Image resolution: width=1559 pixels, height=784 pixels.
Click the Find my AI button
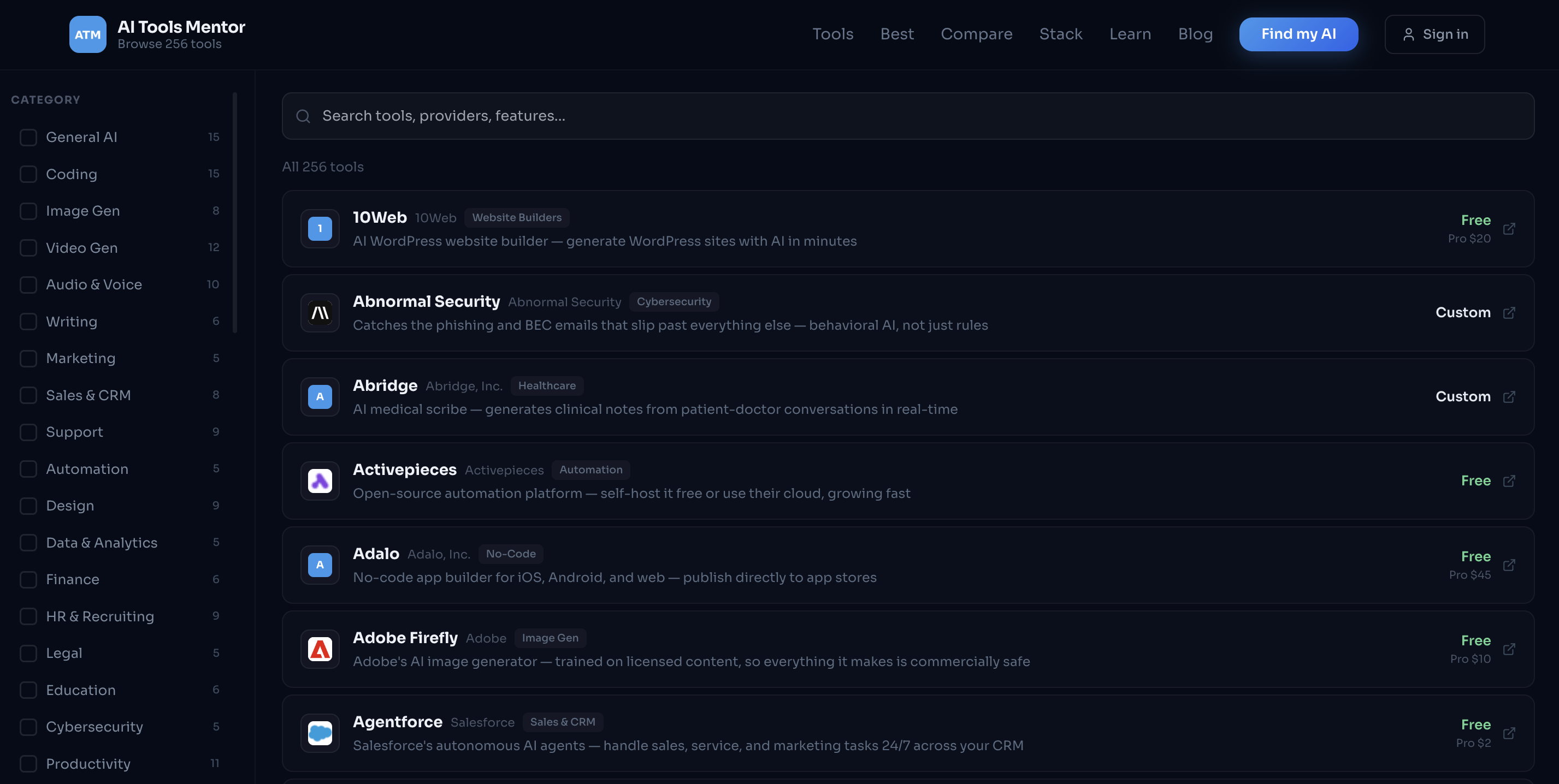pos(1298,34)
